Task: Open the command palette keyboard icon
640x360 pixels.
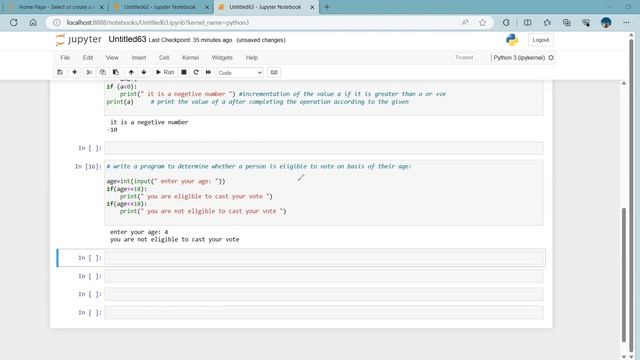Action: coord(274,72)
